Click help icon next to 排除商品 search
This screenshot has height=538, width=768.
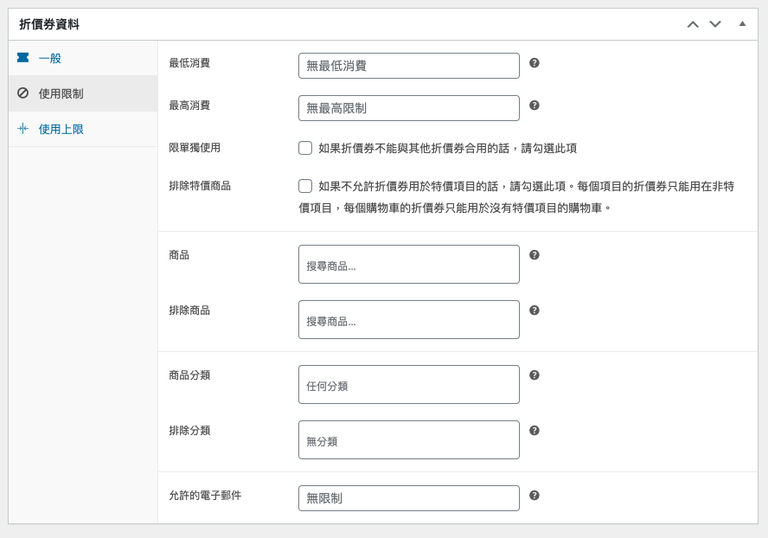pyautogui.click(x=534, y=310)
